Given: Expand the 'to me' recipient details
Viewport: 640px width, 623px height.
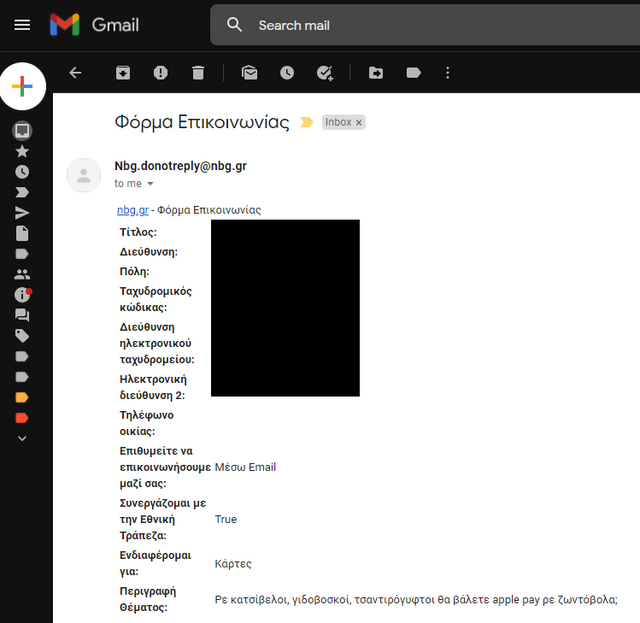Looking at the screenshot, I should click(150, 184).
